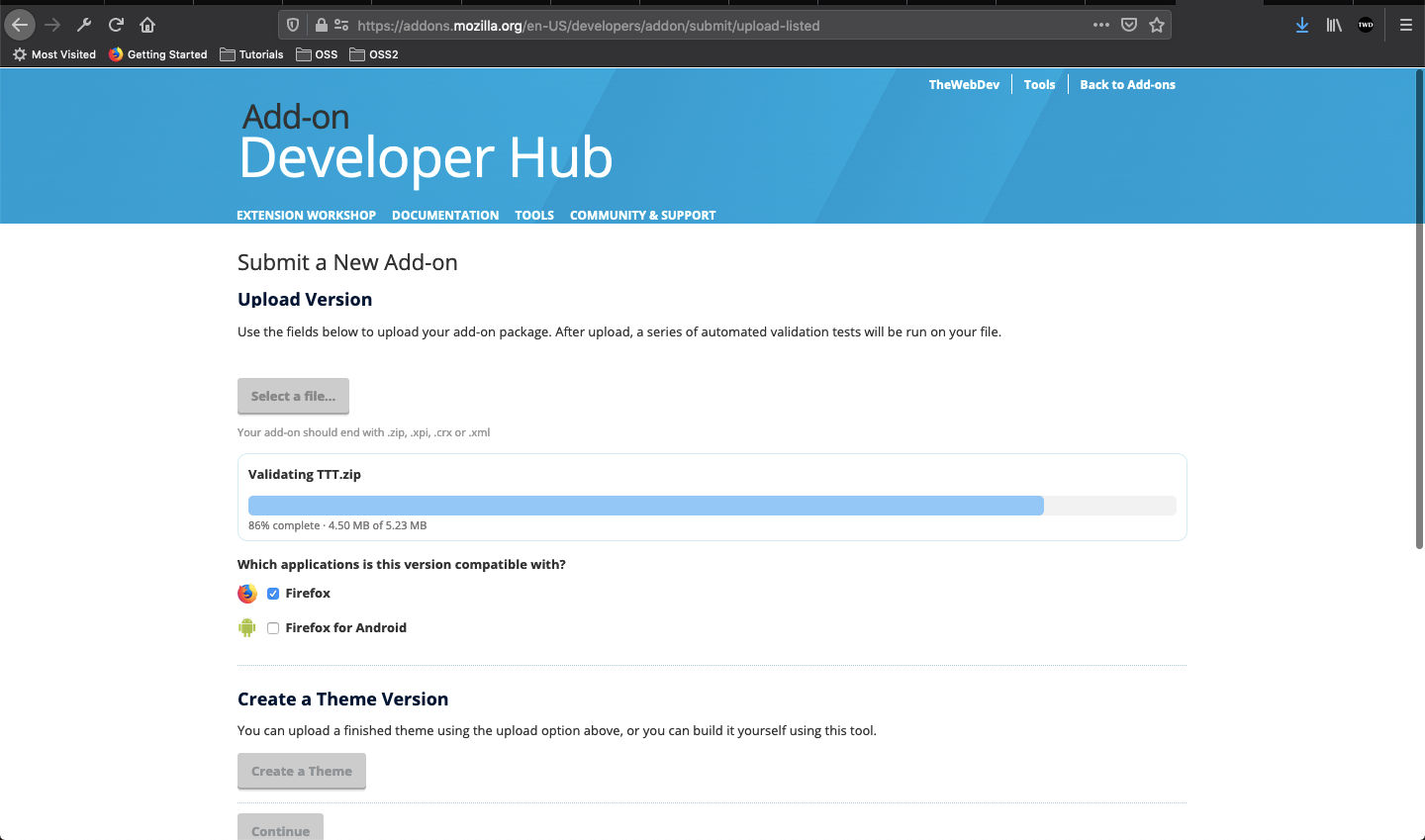Click the Firefox for Android label
This screenshot has width=1425, height=840.
(345, 627)
